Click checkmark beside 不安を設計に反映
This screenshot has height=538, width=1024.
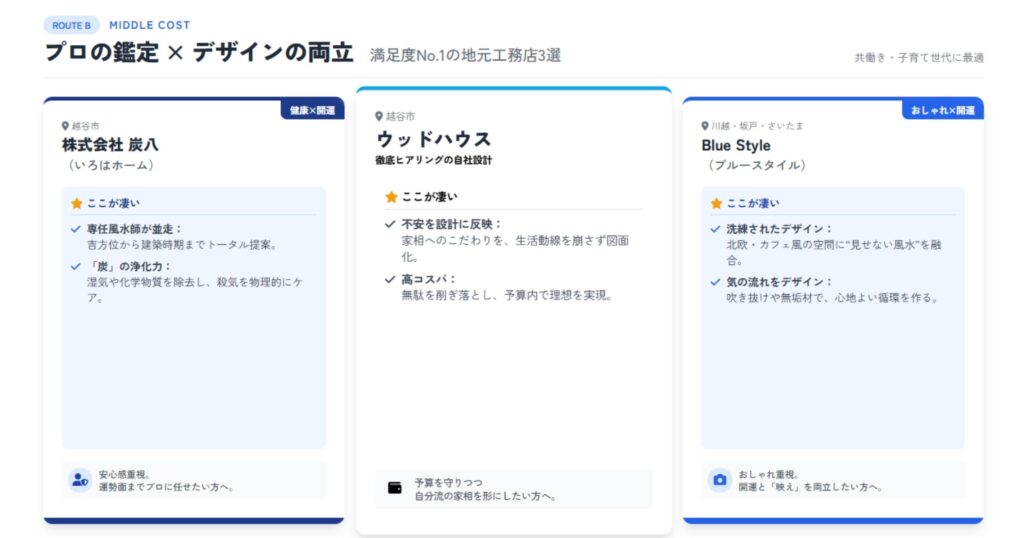[390, 224]
